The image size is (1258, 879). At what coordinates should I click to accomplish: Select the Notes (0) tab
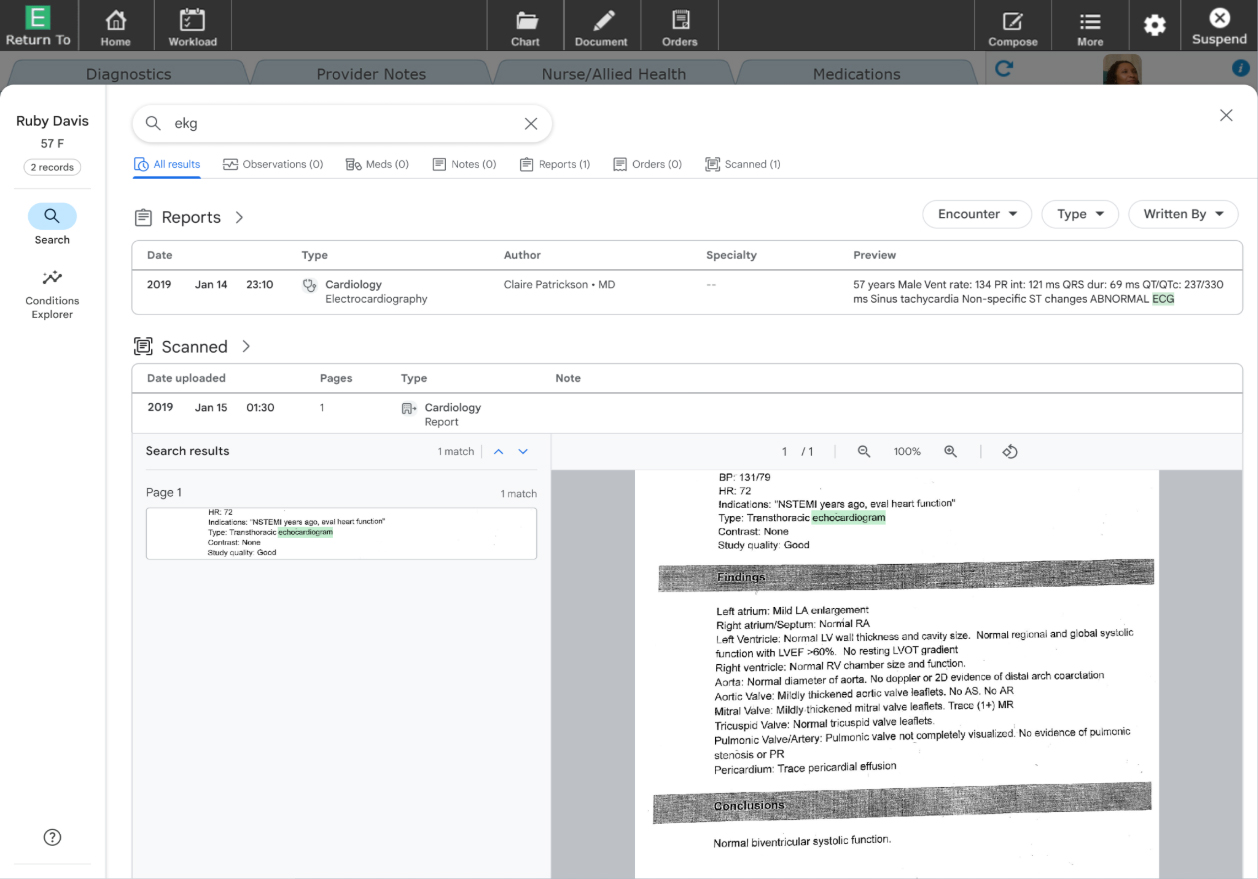(464, 164)
